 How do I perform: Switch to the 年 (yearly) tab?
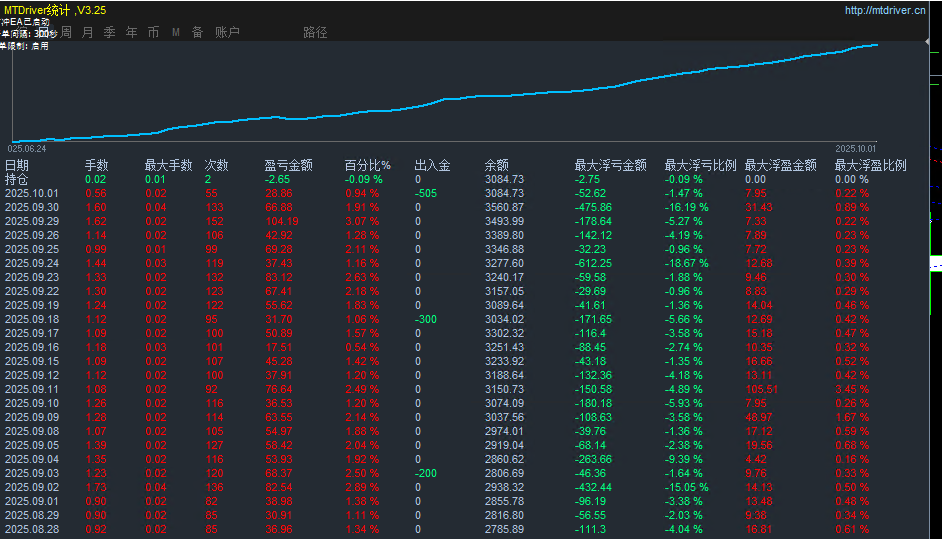tap(132, 32)
